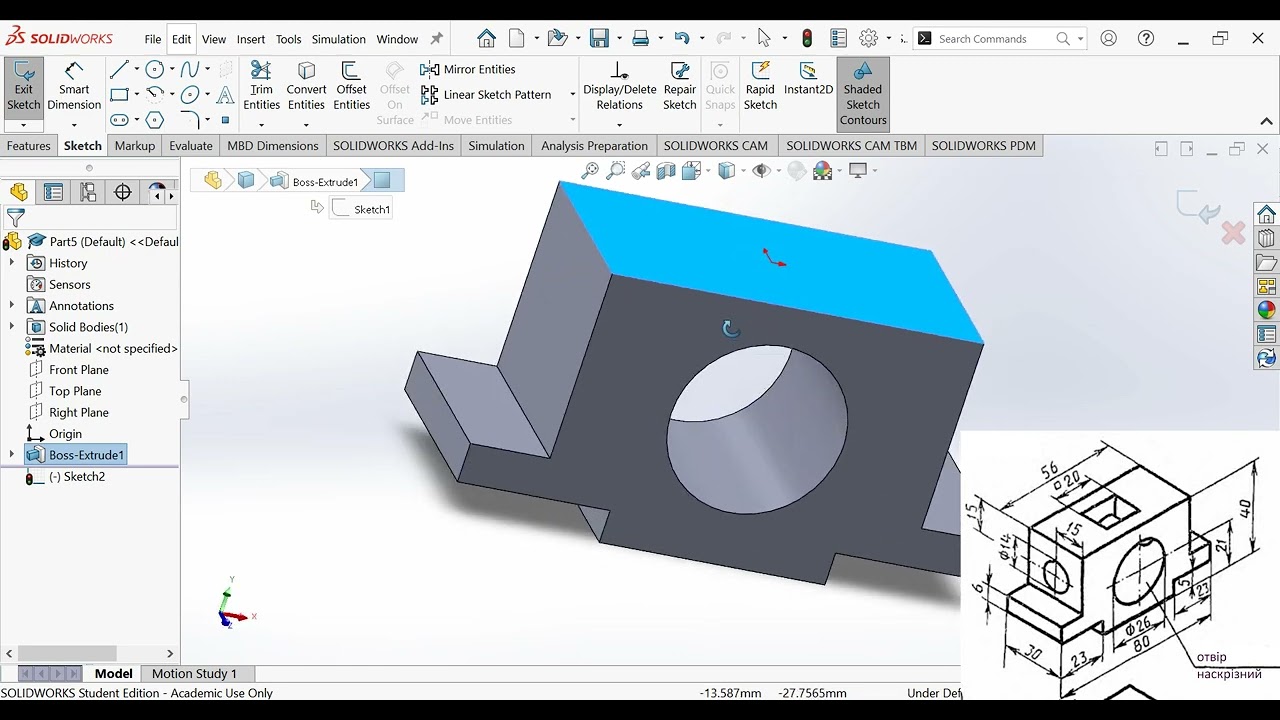Click the Section View icon
The image size is (1280, 720).
tap(666, 171)
